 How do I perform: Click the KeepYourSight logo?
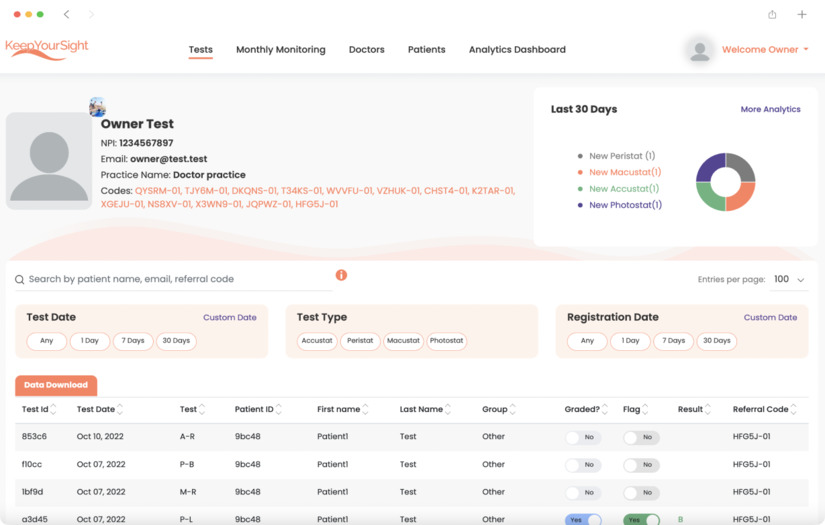click(x=47, y=49)
